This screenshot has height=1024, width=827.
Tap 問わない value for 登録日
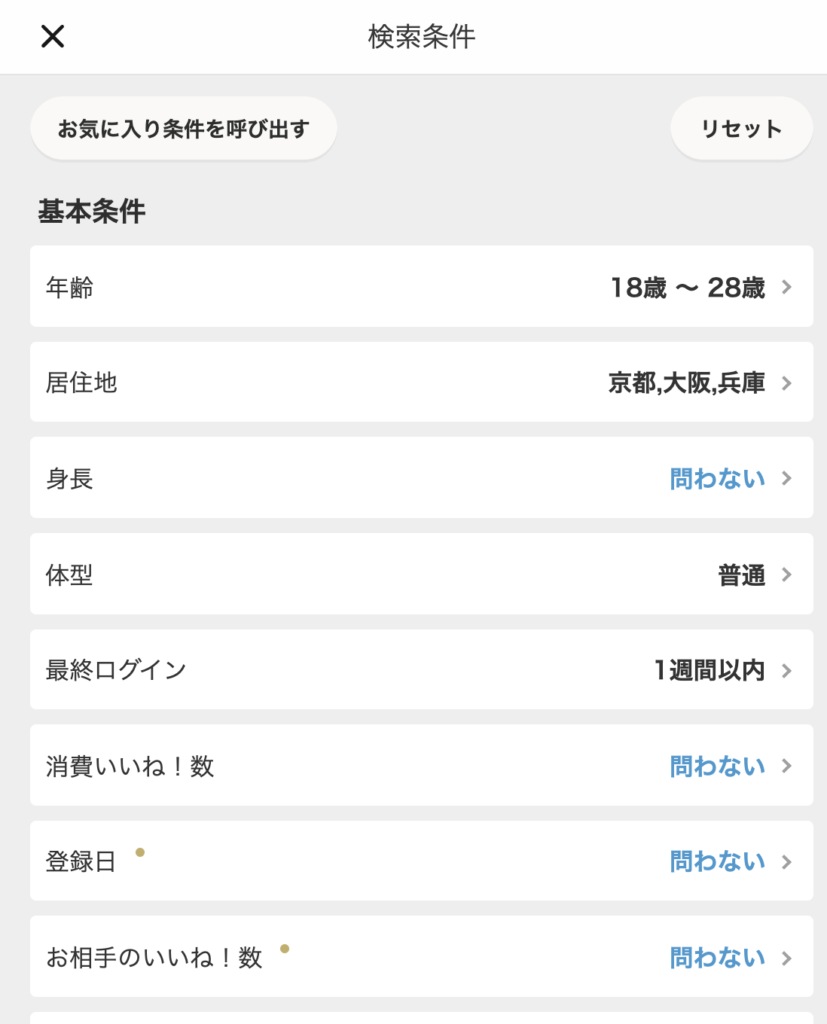(717, 861)
